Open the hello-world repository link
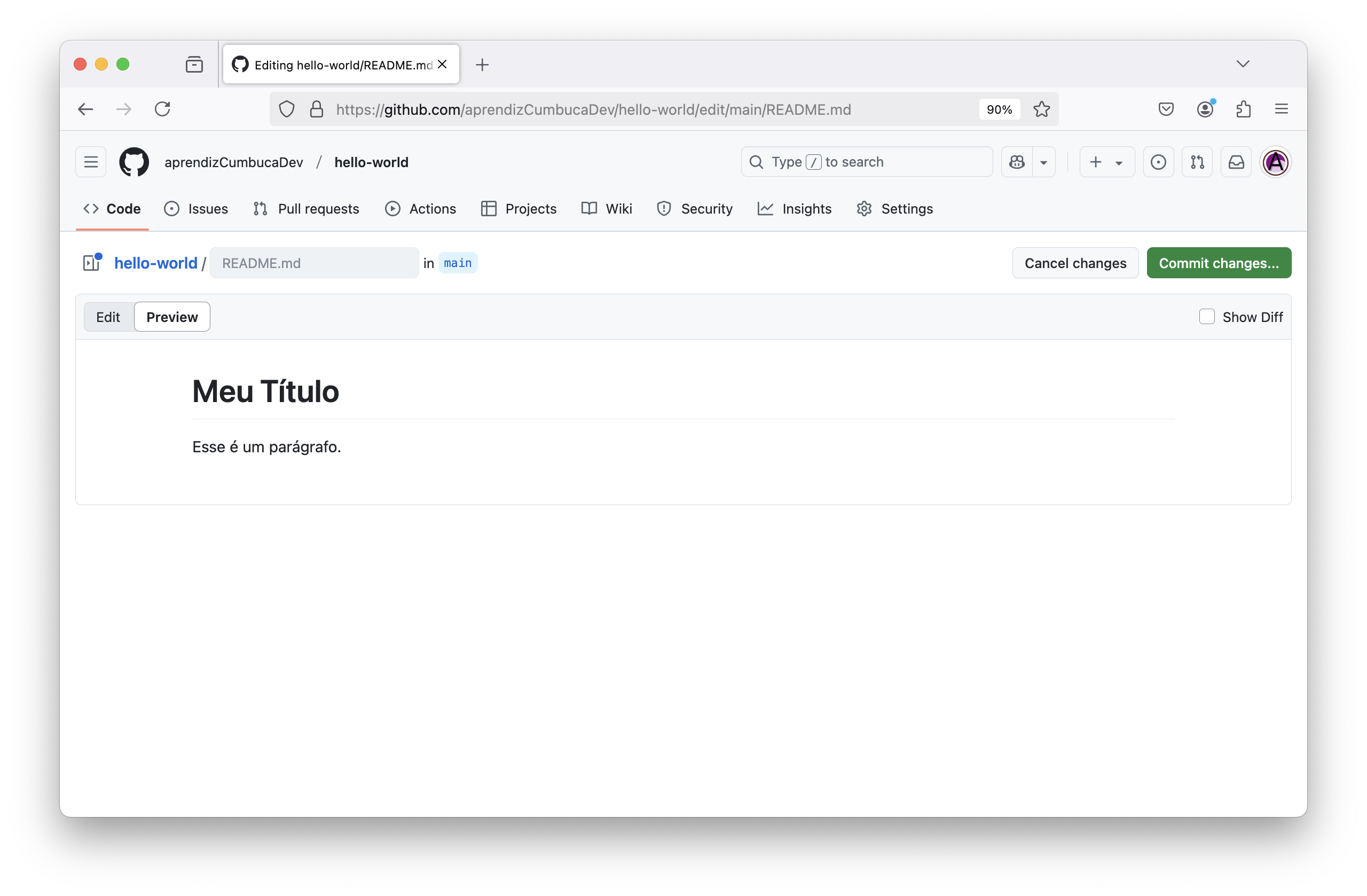This screenshot has height=896, width=1367. tap(156, 263)
